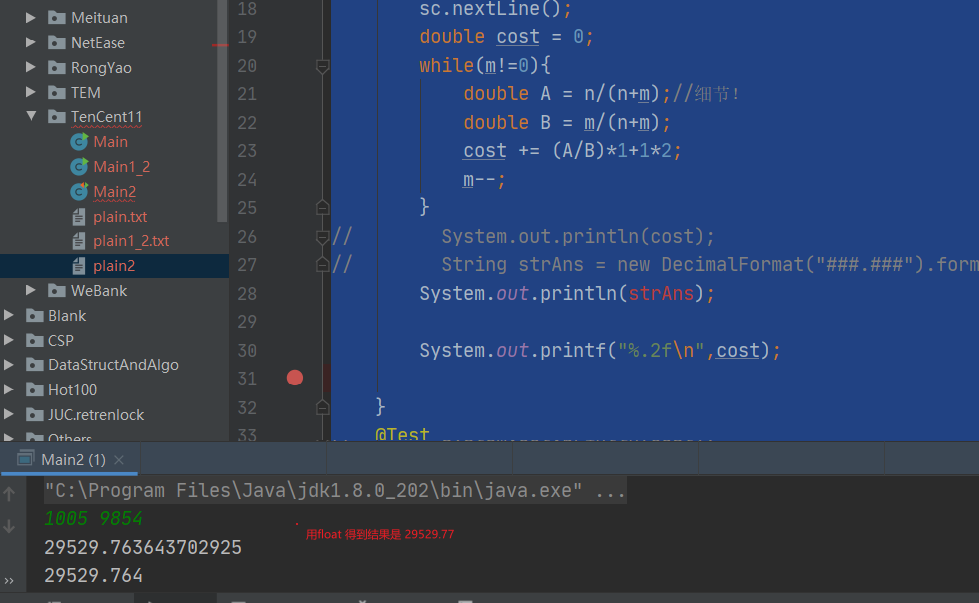Open the Main class in tree
Screen dimensions: 979x603
pos(111,142)
